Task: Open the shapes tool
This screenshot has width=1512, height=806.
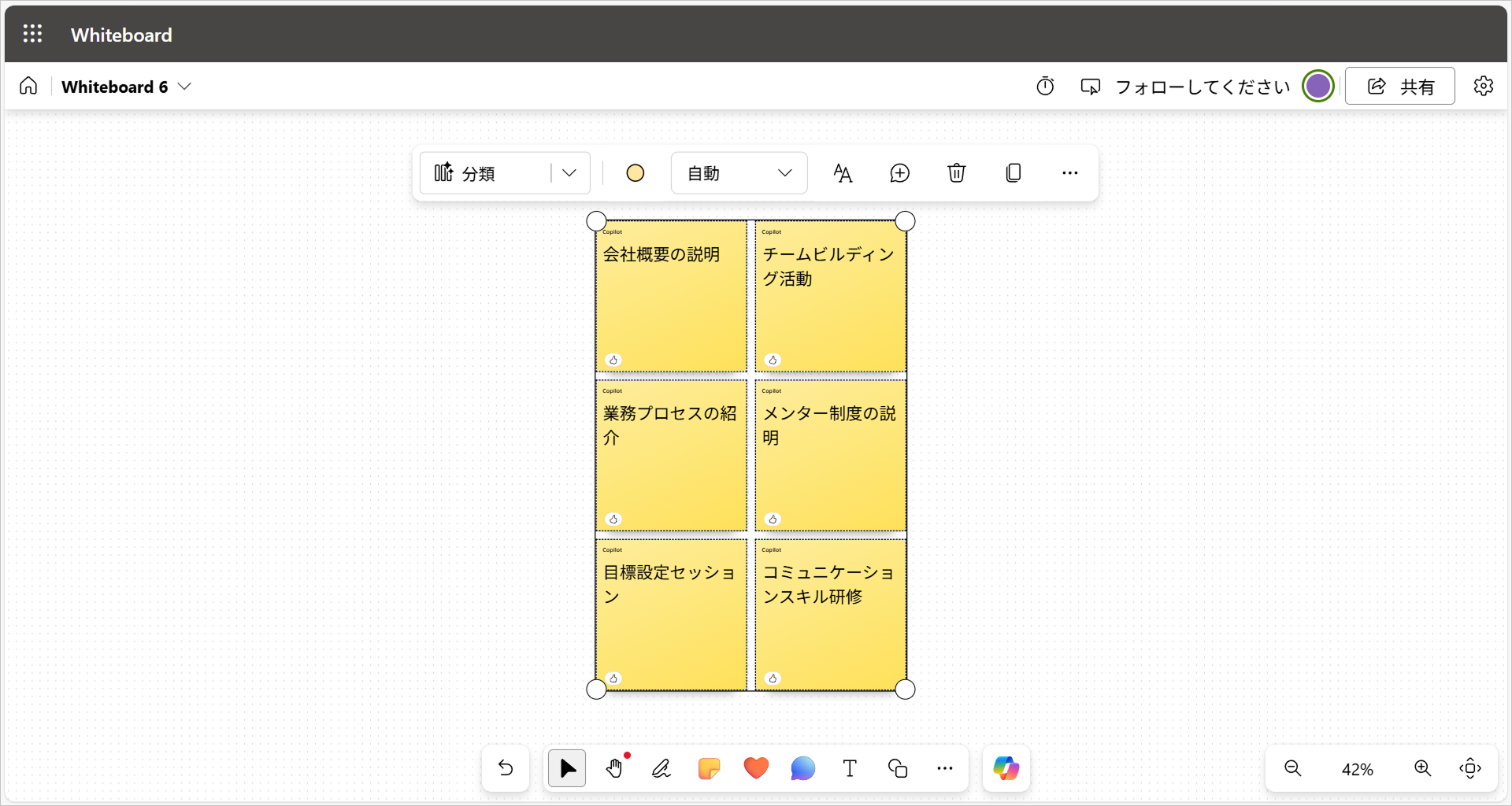Action: point(898,769)
